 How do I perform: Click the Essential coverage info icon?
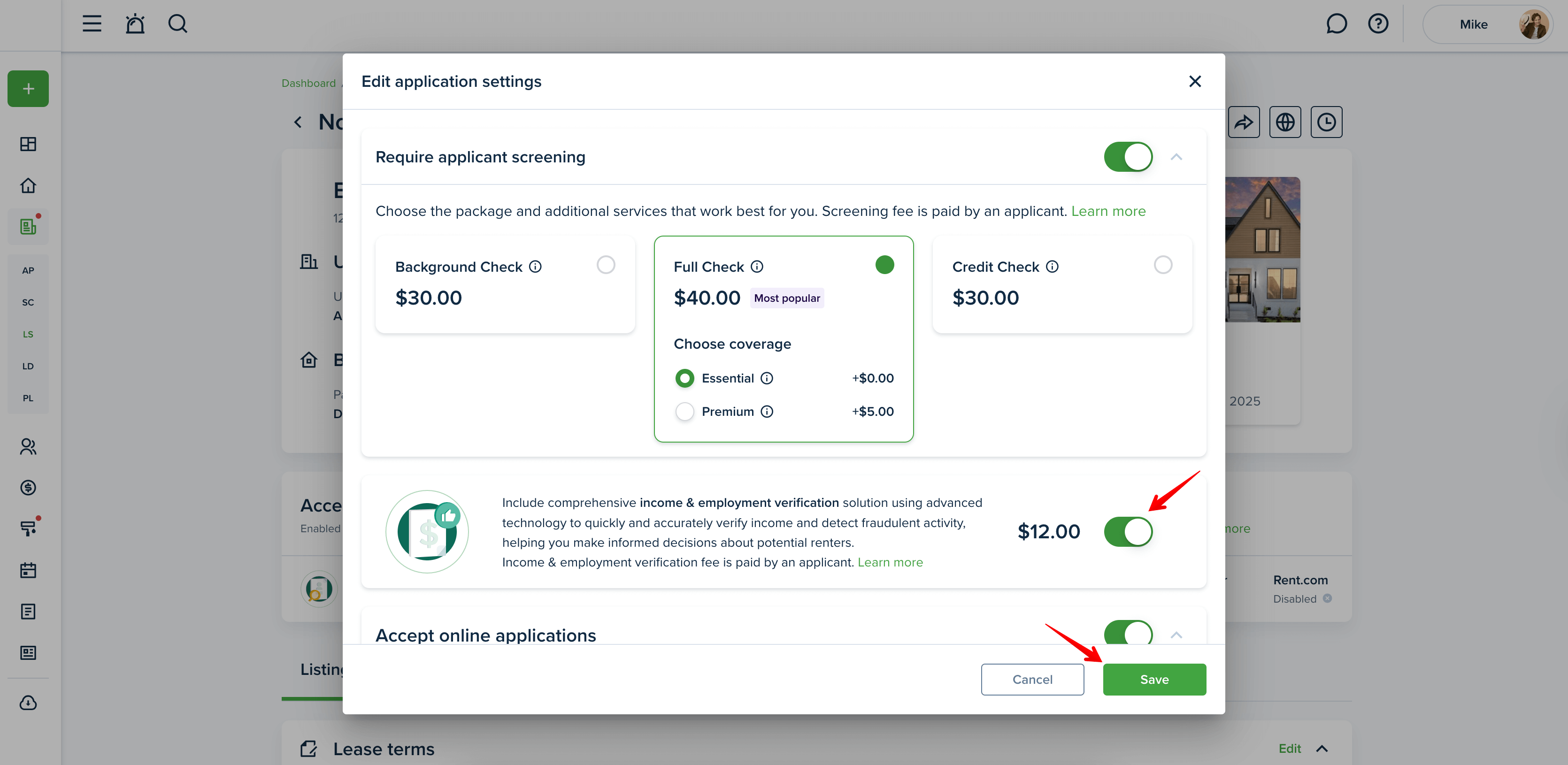[767, 379]
